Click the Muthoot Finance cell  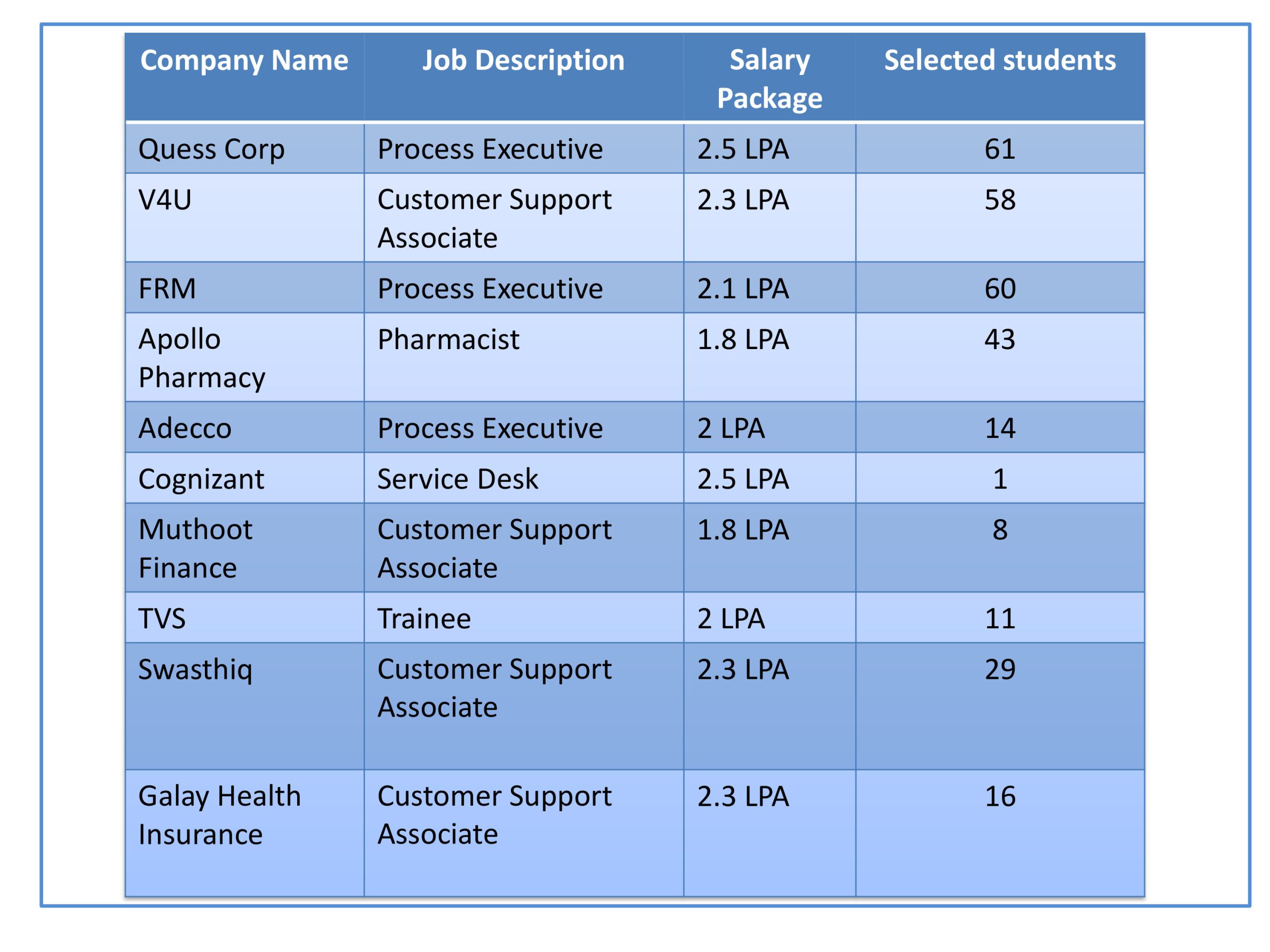click(195, 548)
